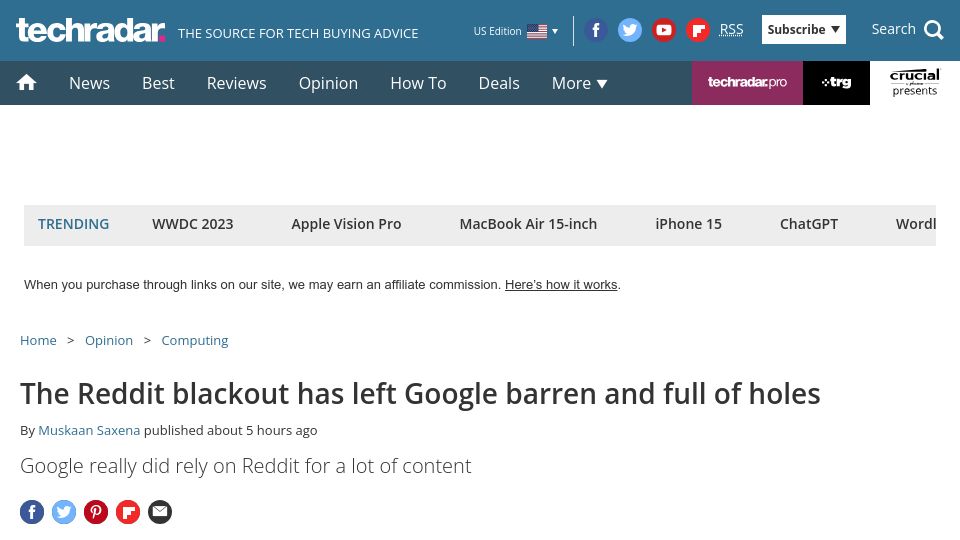This screenshot has width=960, height=540.
Task: Open TechRadar Flipboard page in header
Action: click(x=697, y=30)
